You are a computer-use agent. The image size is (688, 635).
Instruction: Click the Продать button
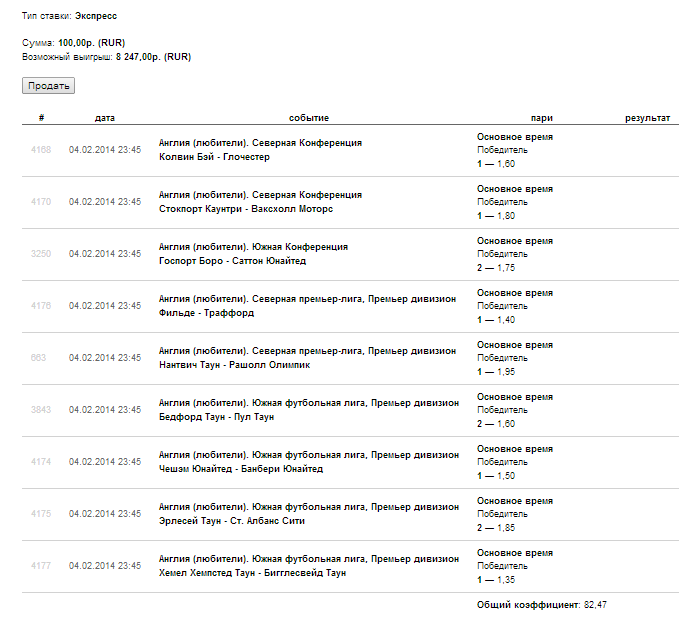[x=48, y=86]
